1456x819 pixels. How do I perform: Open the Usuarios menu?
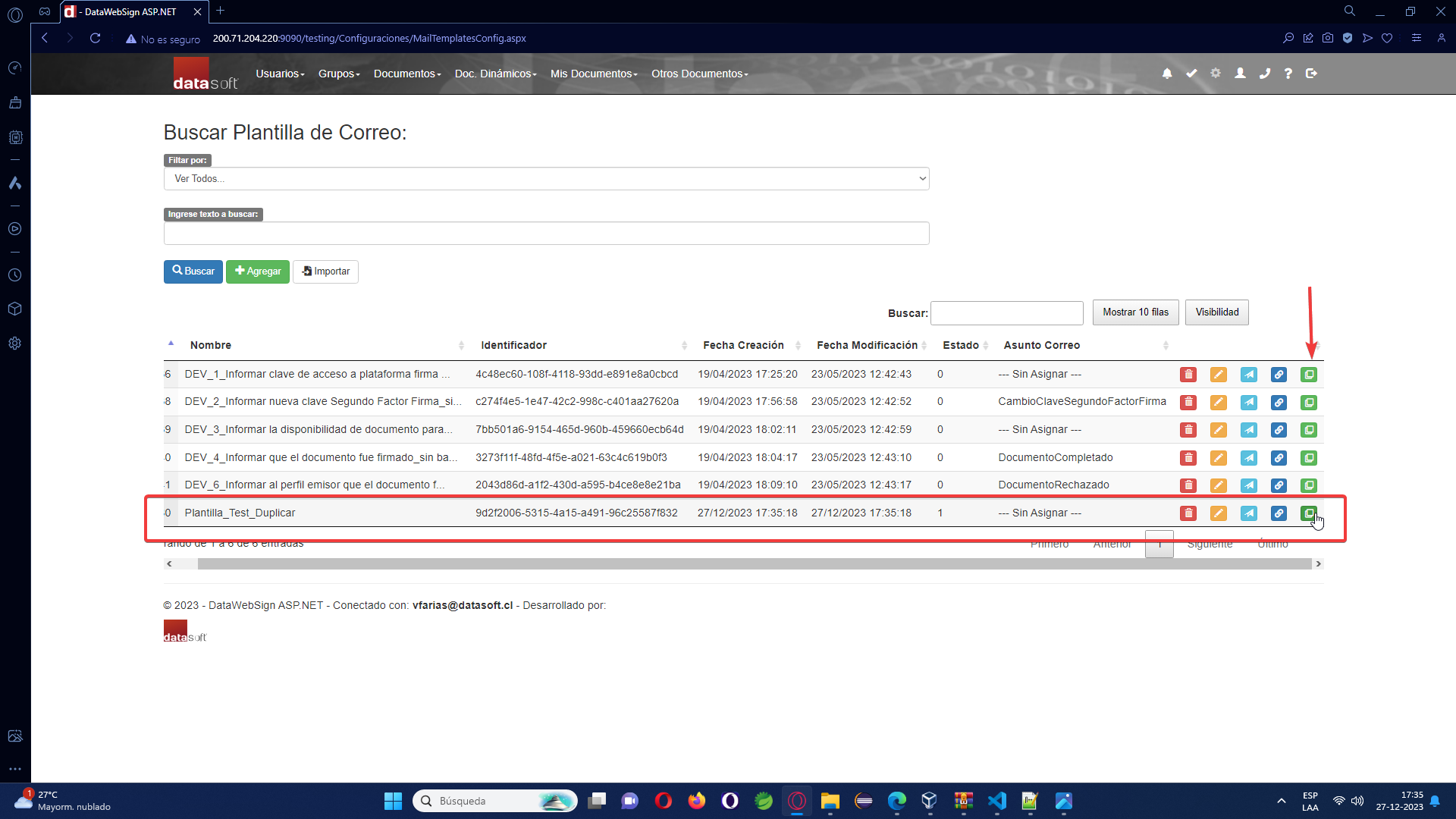[x=280, y=74]
